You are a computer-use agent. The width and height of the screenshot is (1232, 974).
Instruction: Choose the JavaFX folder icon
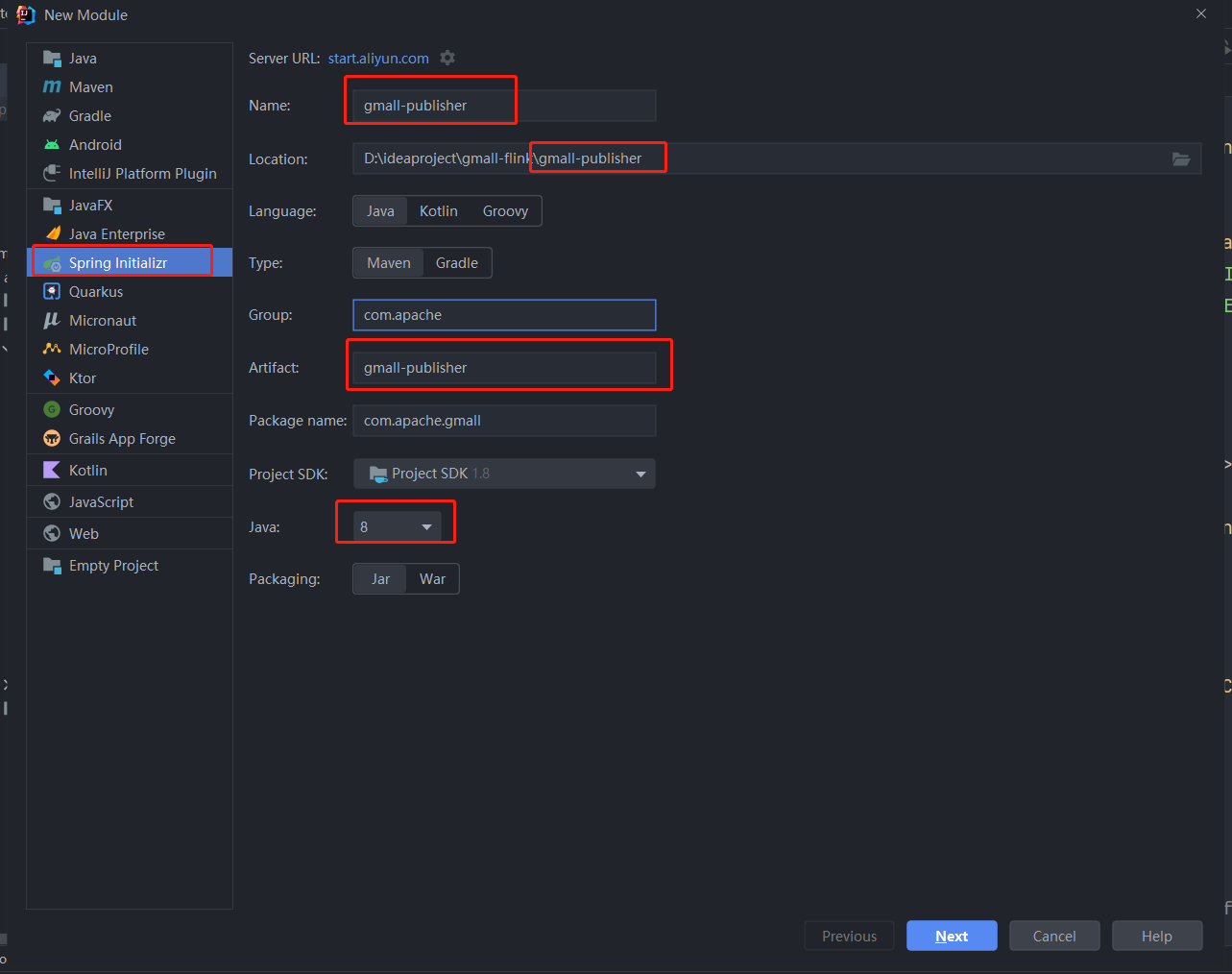pos(52,206)
